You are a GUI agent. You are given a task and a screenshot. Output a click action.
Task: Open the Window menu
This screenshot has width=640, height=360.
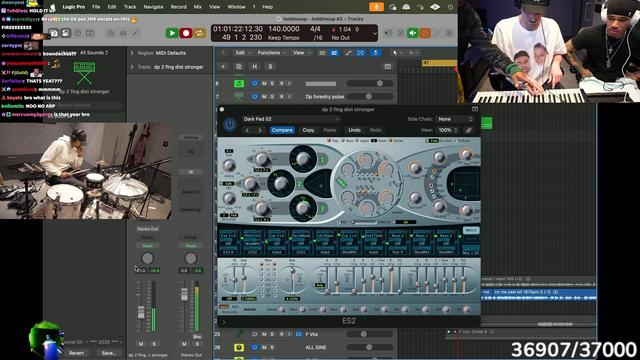click(236, 7)
